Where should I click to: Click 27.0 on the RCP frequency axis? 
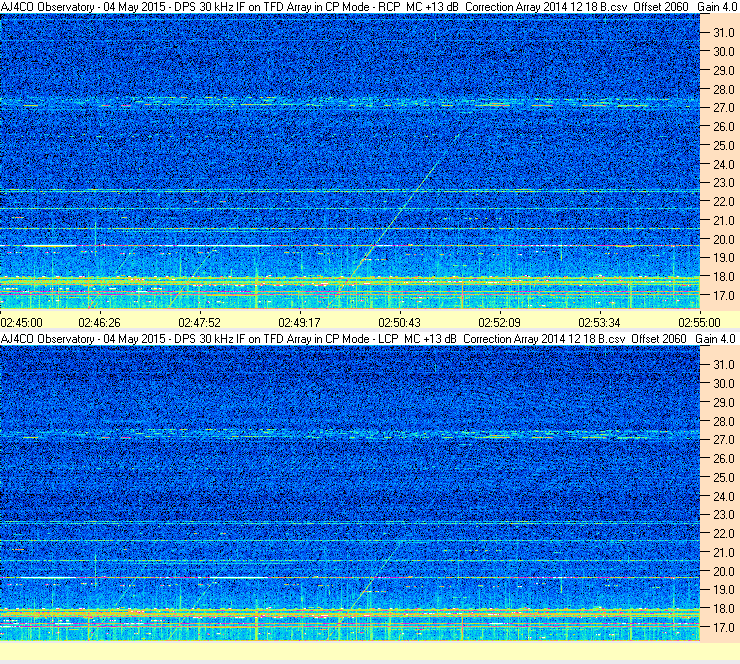click(x=723, y=108)
